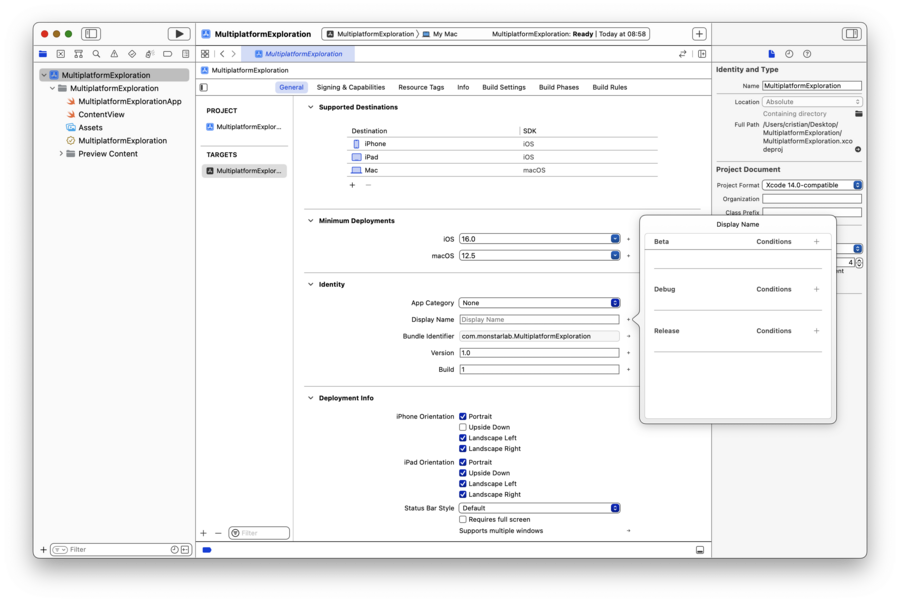Switch to Build Rules tab
Image resolution: width=900 pixels, height=602 pixels.
pyautogui.click(x=610, y=87)
